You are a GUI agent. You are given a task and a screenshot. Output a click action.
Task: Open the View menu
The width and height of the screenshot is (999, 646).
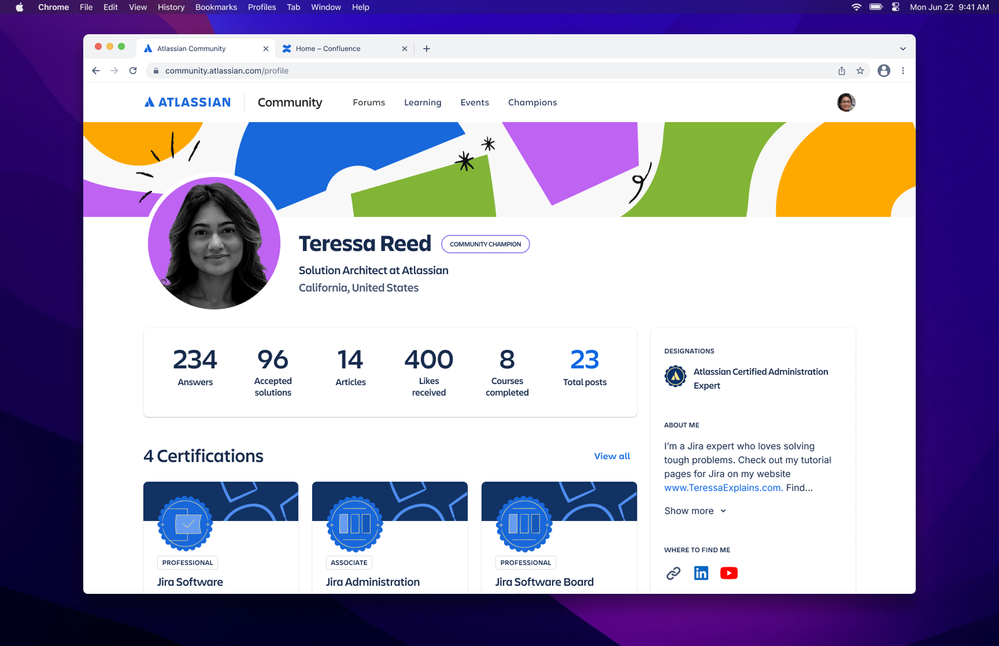(x=138, y=7)
